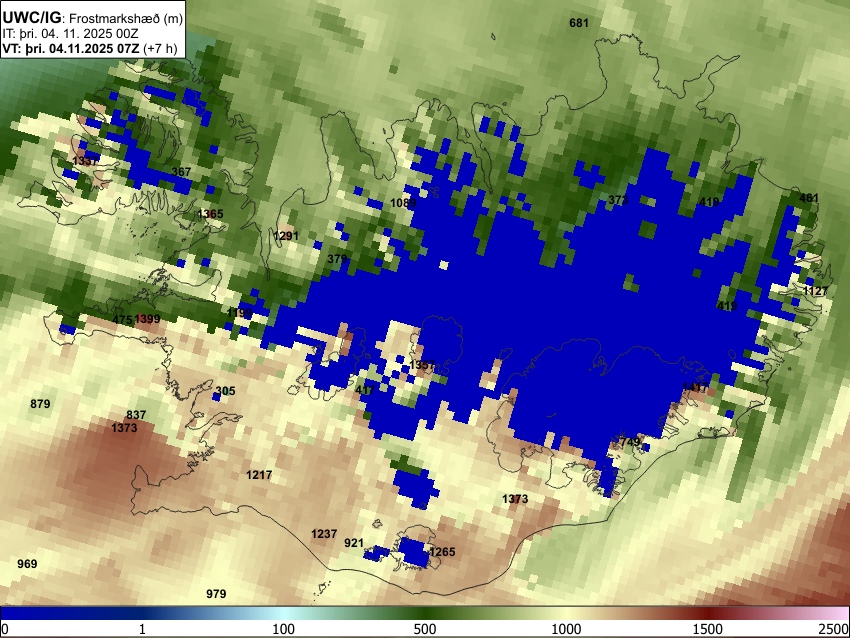
Task: Click the 1365 map value
Action: (x=210, y=214)
